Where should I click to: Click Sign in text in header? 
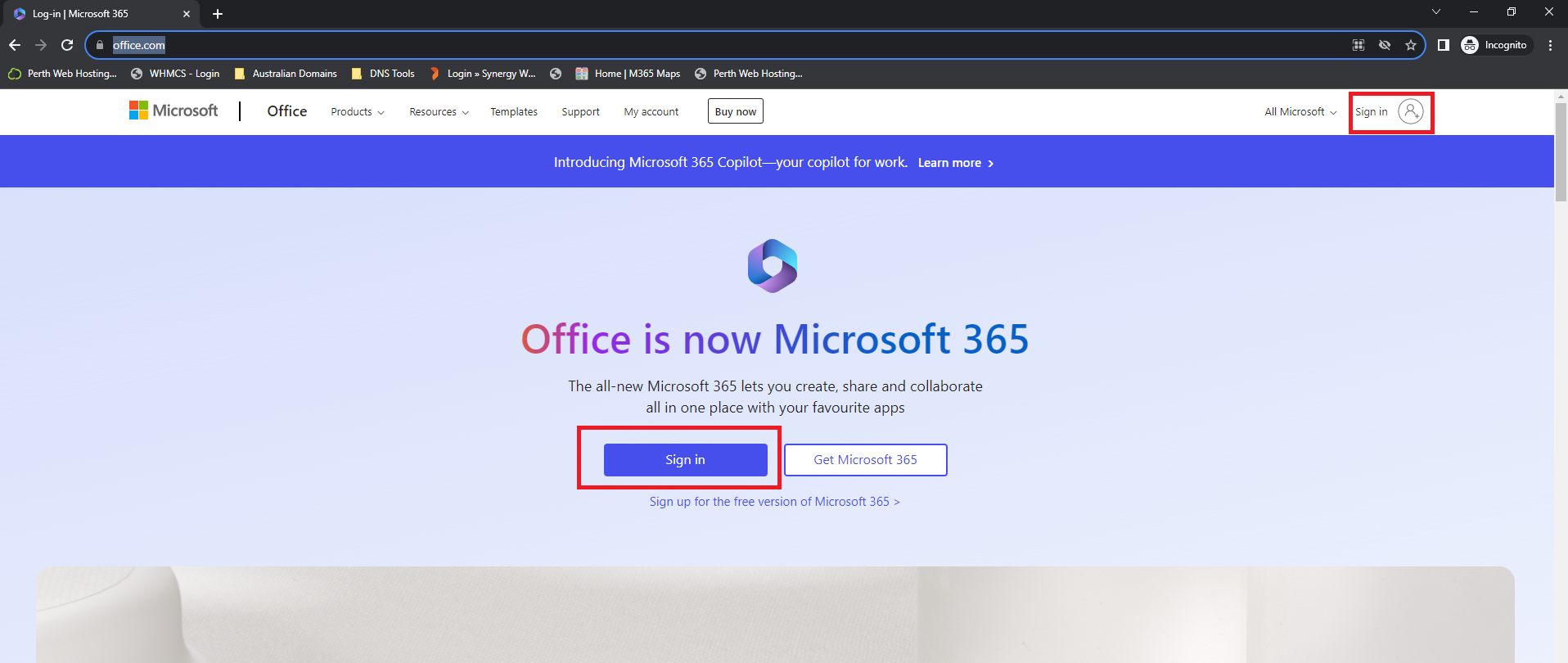tap(1372, 112)
